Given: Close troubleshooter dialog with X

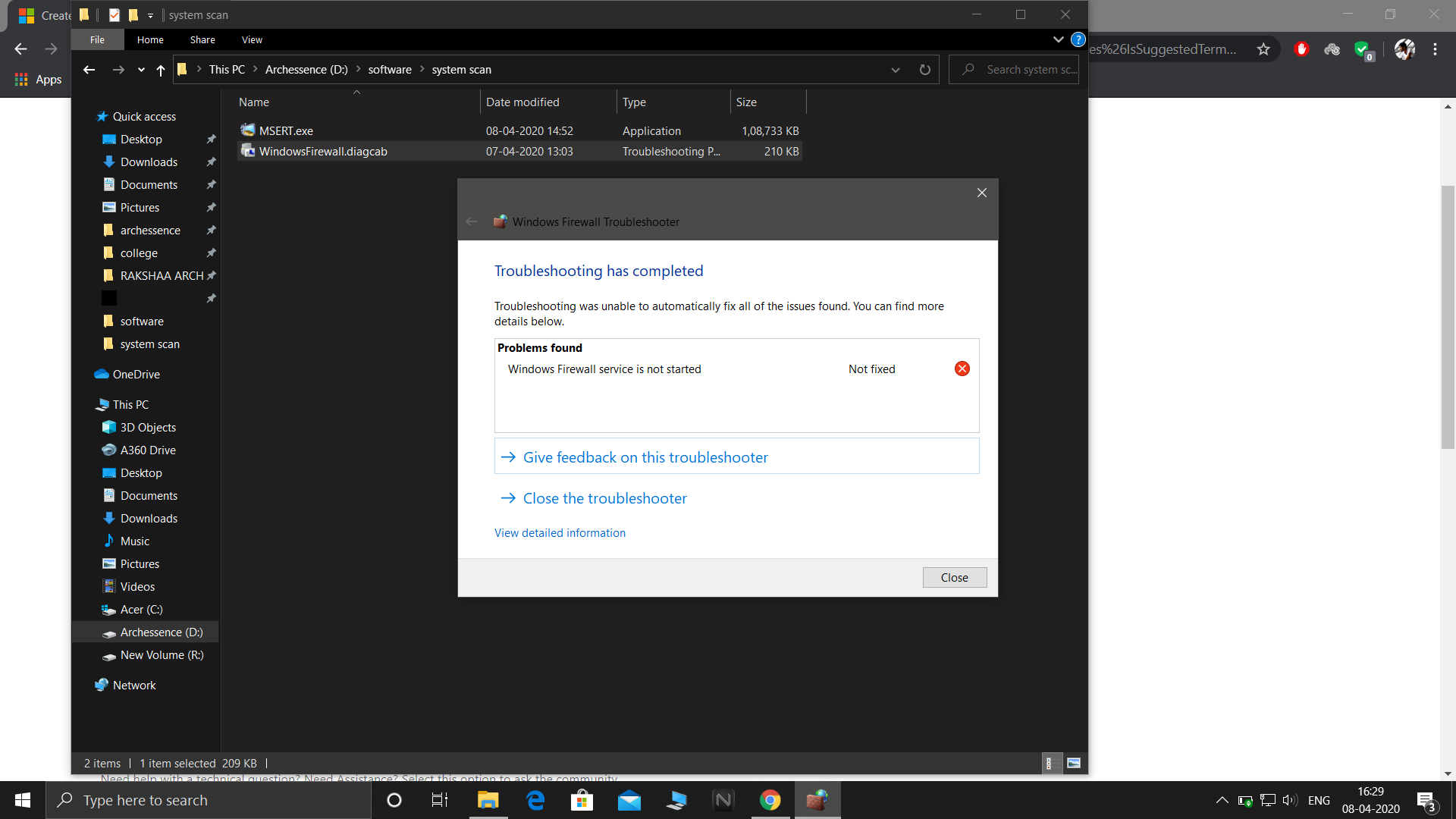Looking at the screenshot, I should 981,193.
